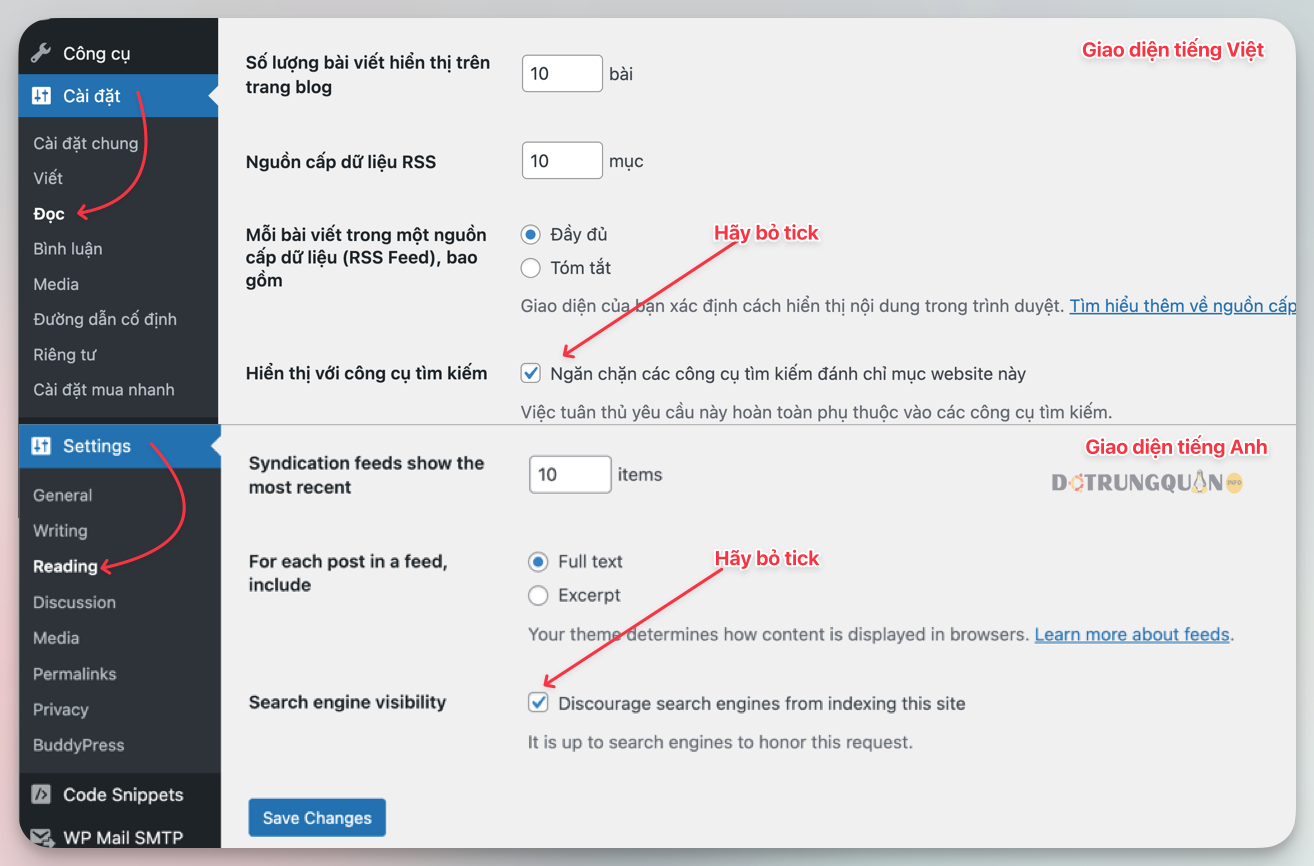Click the blog posts count field with bài
This screenshot has height=866, width=1314.
pos(562,74)
